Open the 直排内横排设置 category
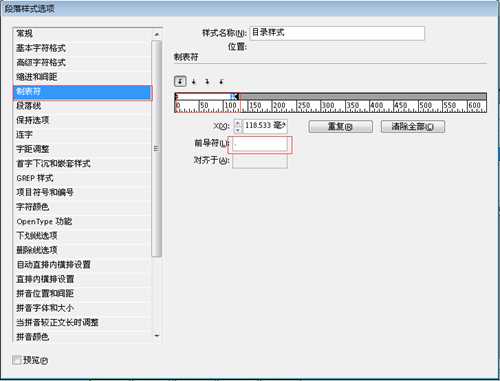The width and height of the screenshot is (500, 381). coord(82,279)
